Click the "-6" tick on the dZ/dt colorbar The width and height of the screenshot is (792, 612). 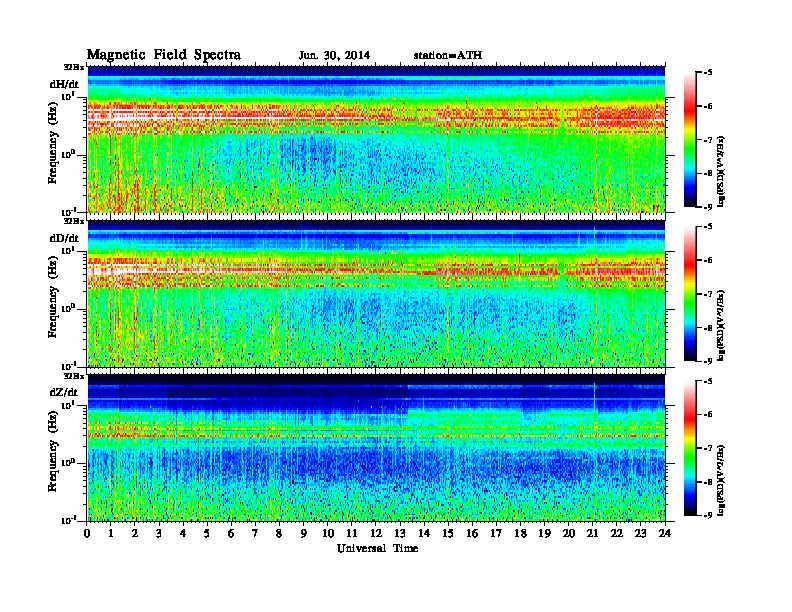coord(707,415)
